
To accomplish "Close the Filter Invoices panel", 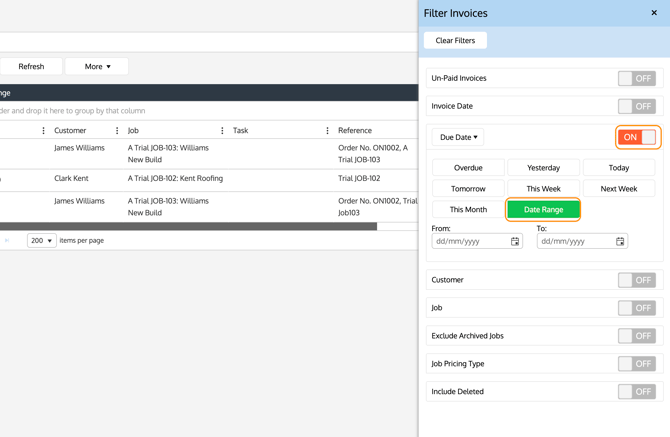I will pyautogui.click(x=654, y=13).
